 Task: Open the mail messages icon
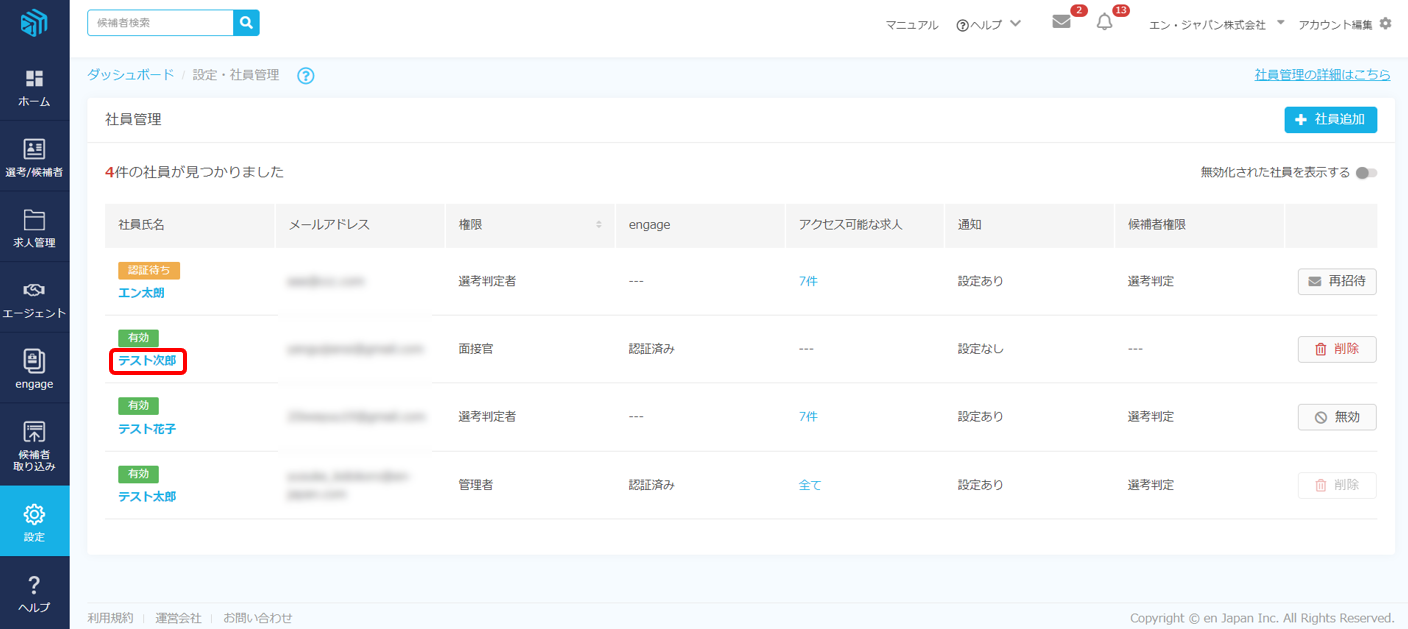(x=1061, y=23)
